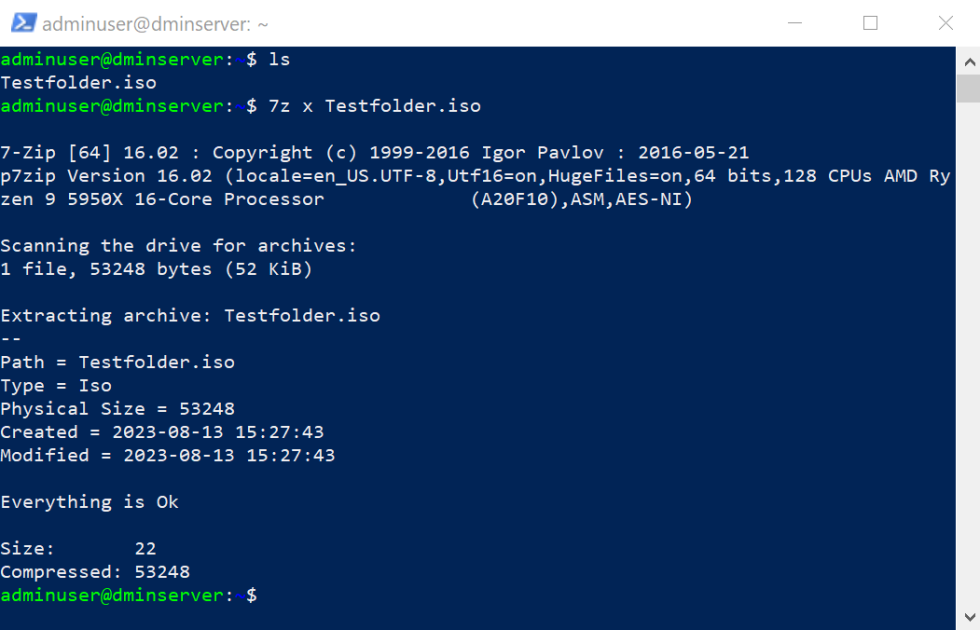Click the scrollbar thumb near the top
This screenshot has height=630, width=980.
tap(968, 90)
